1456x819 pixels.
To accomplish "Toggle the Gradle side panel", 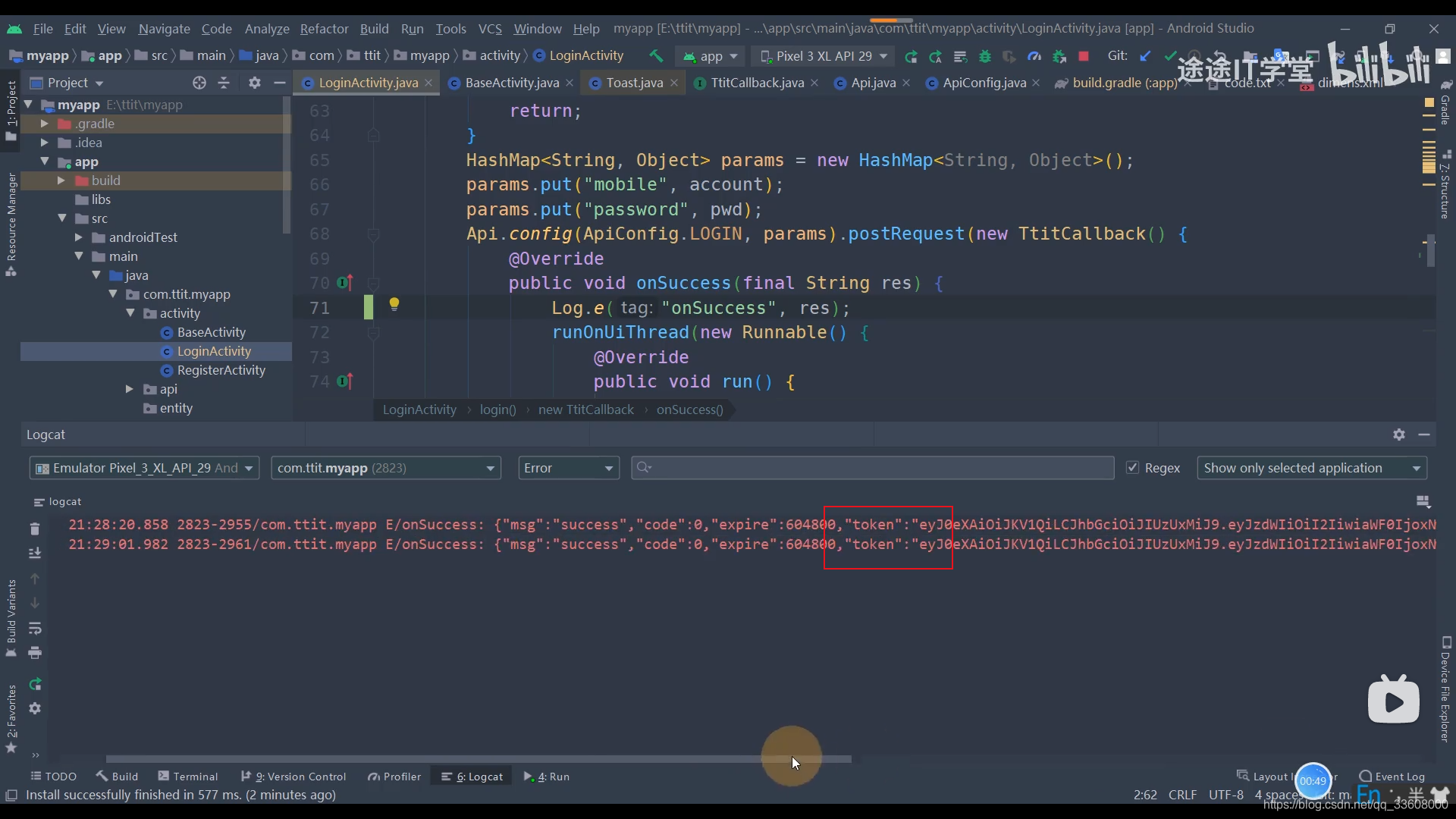I will [x=1445, y=102].
